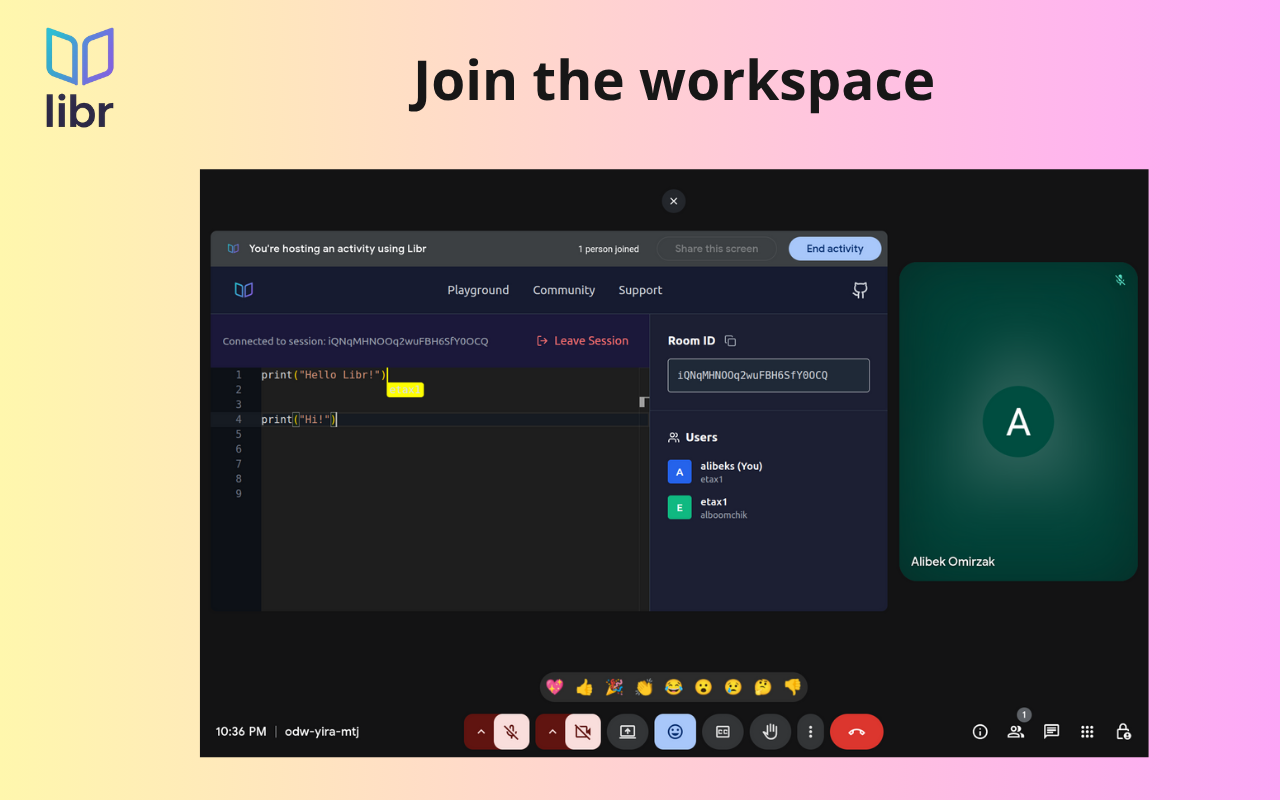The image size is (1280, 800).
Task: Click the Room ID input field
Action: (769, 375)
